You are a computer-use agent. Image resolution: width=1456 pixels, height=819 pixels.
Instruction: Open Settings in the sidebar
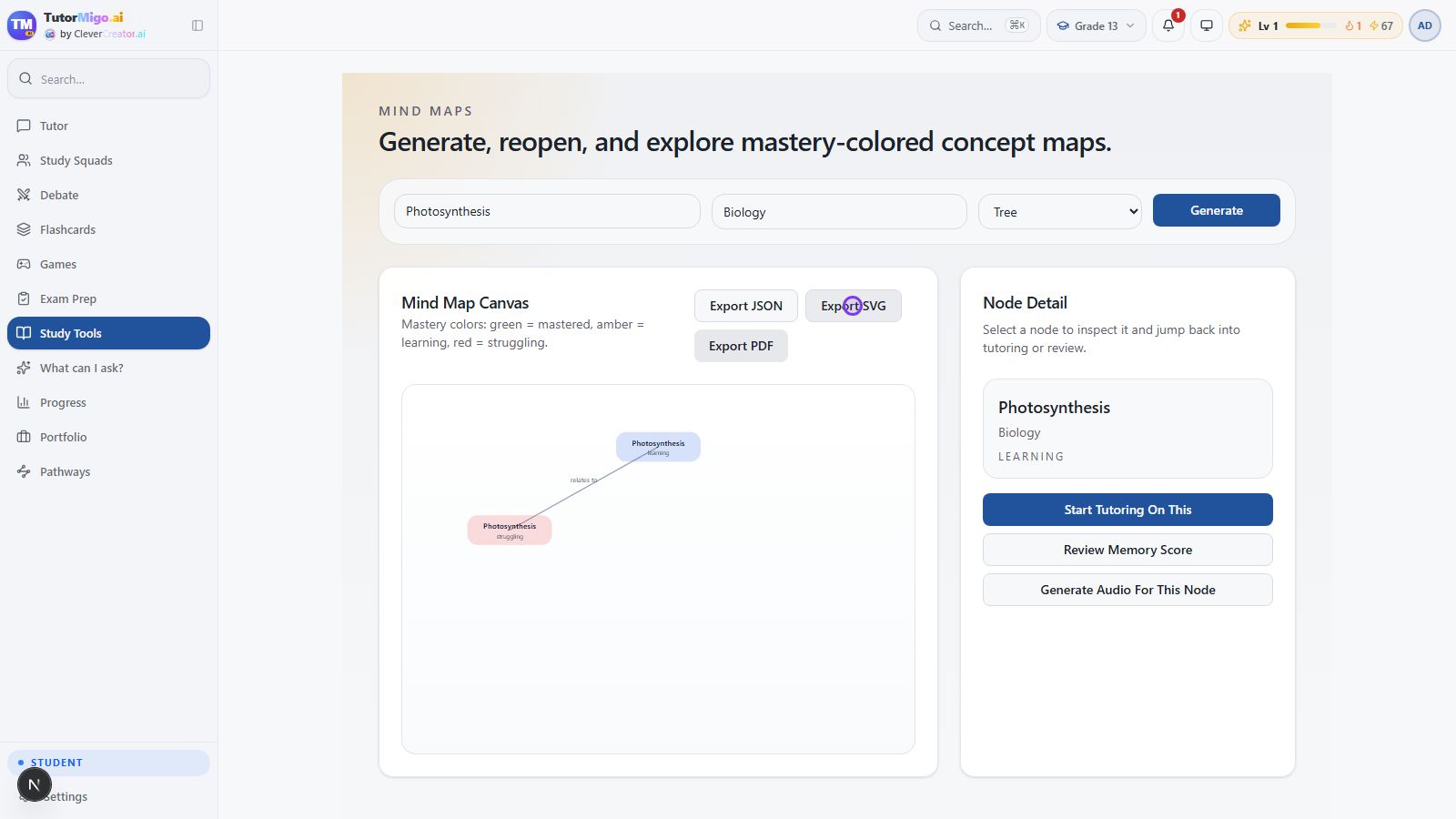tap(108, 796)
